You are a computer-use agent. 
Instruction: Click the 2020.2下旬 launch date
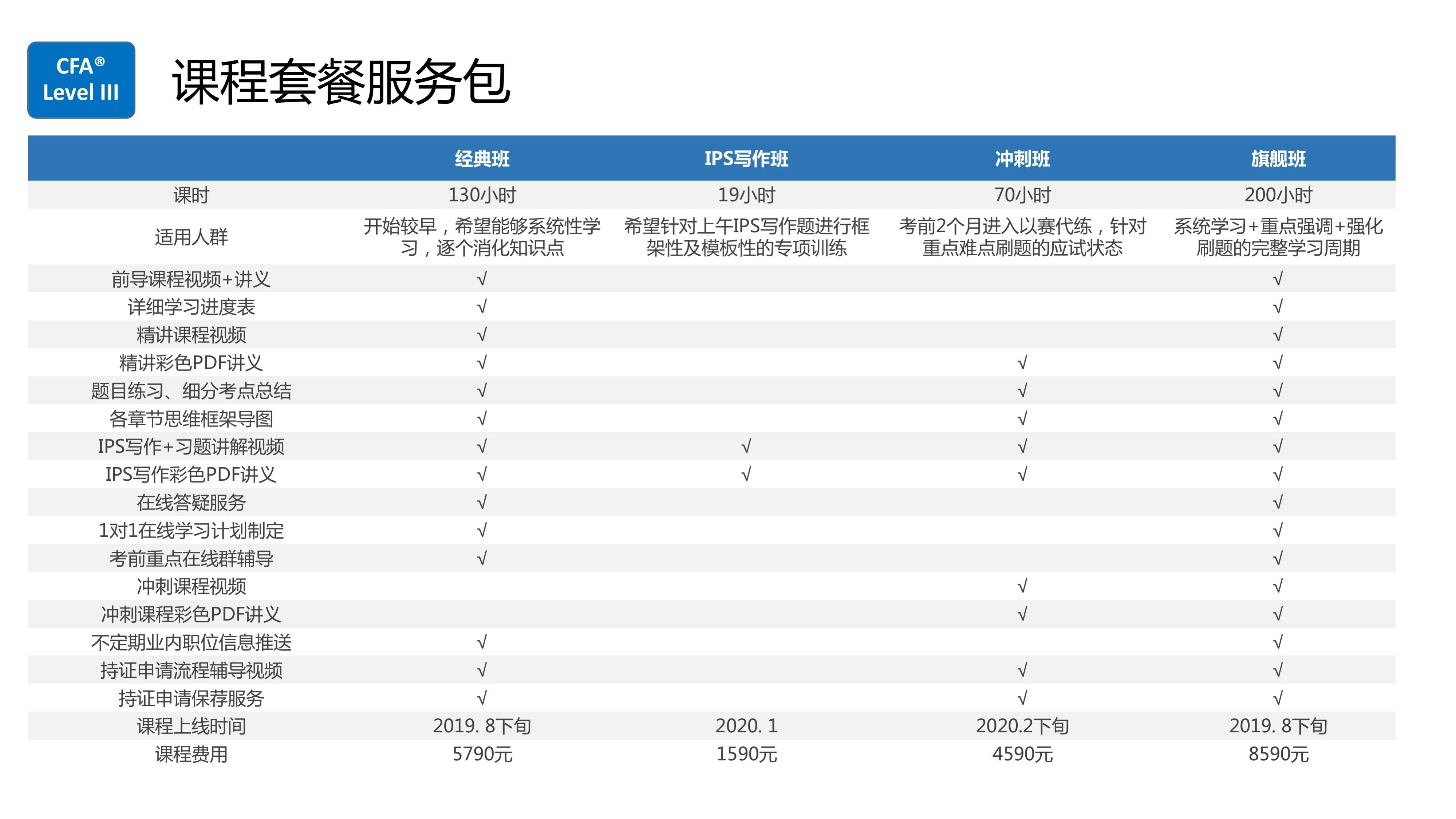click(1022, 726)
